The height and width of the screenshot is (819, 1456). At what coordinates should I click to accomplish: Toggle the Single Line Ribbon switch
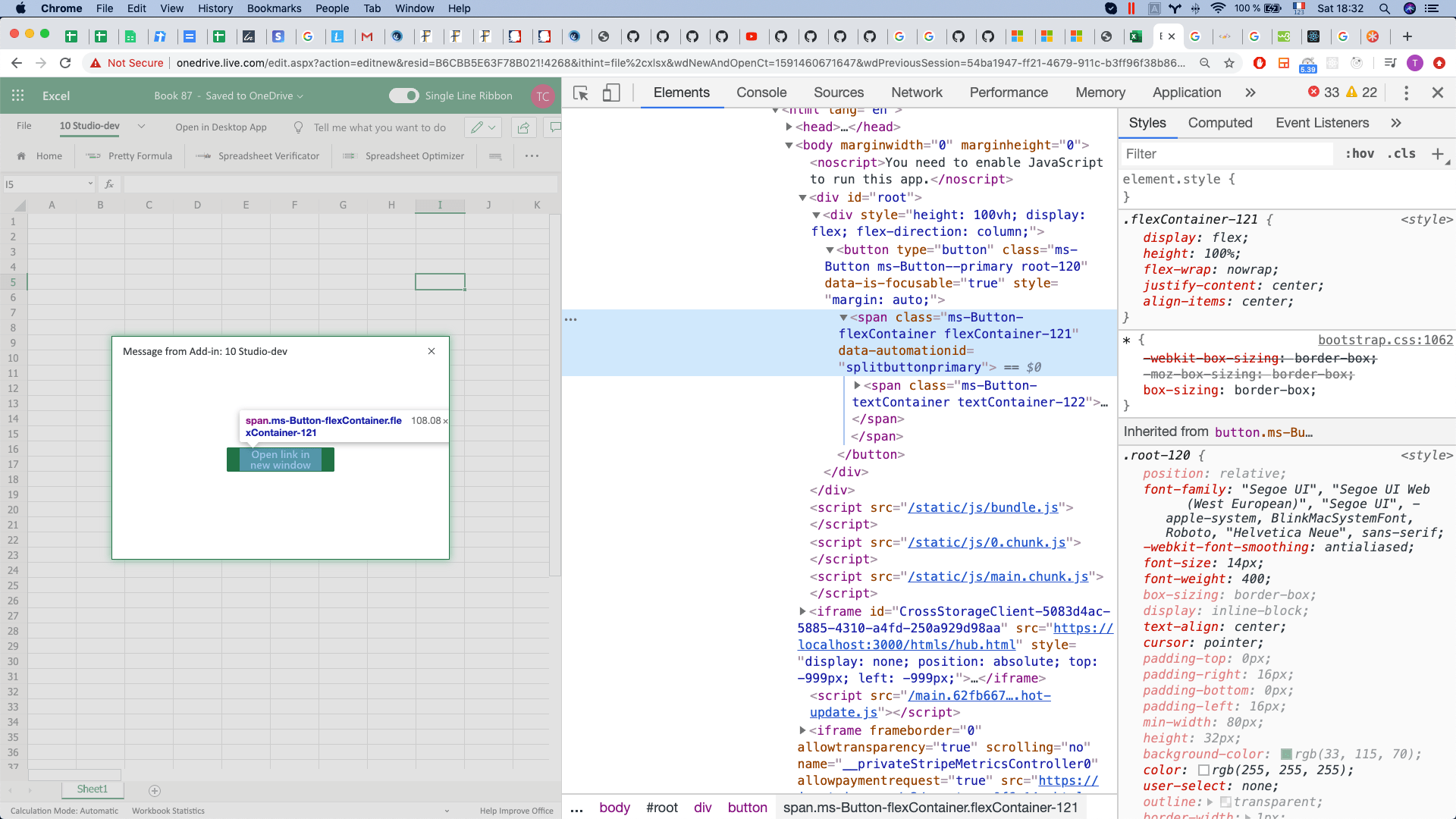403,96
